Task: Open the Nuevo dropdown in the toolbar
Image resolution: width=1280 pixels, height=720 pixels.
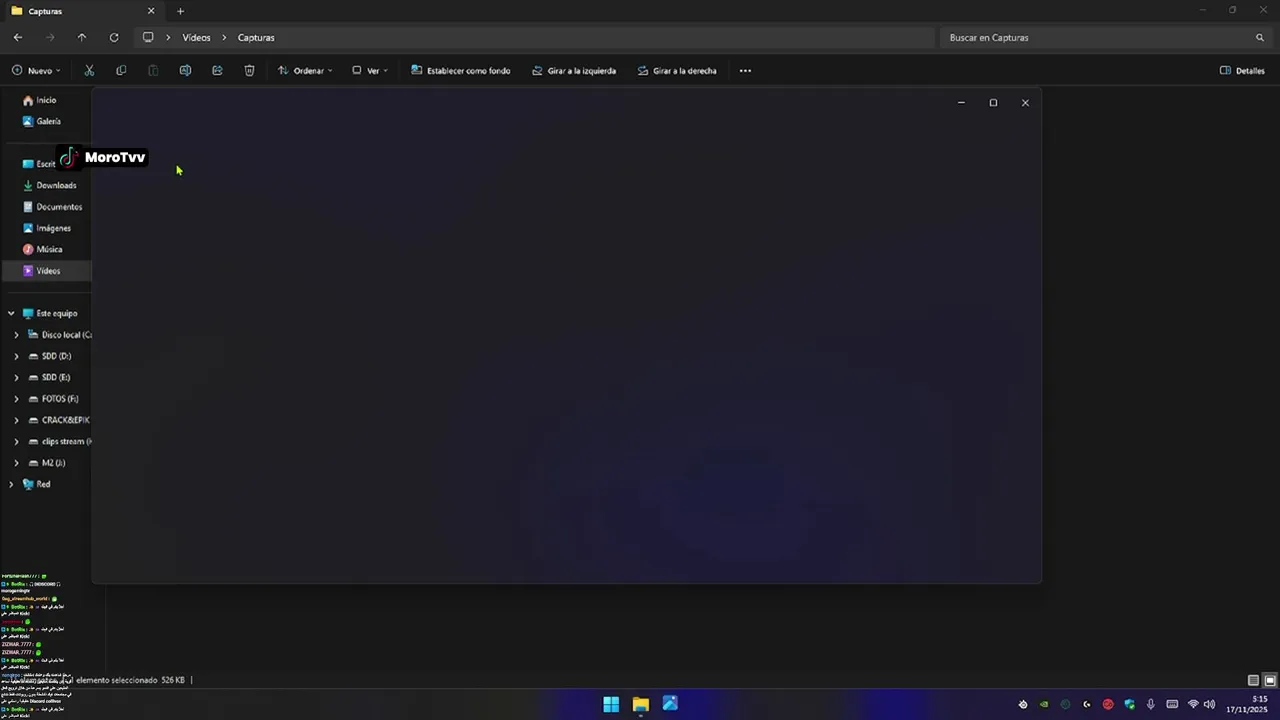Action: 36,71
